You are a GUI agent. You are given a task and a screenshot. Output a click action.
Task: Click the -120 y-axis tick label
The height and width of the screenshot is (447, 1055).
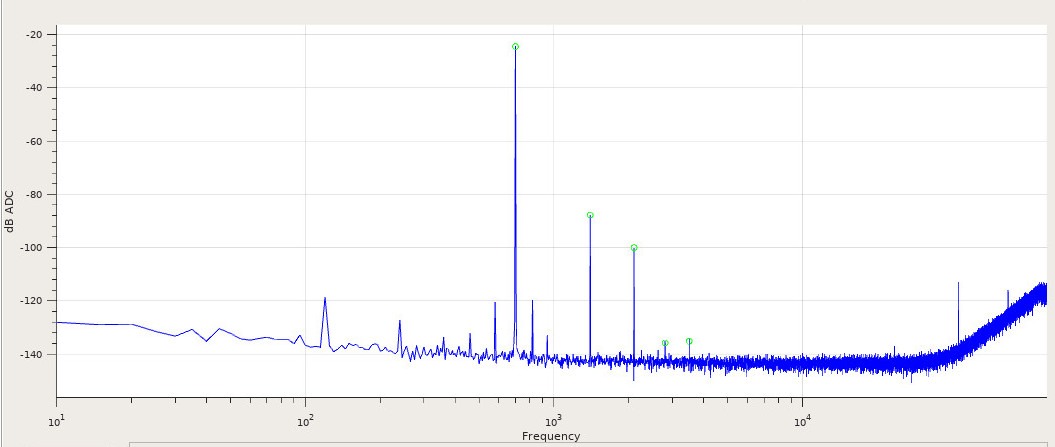coord(33,301)
